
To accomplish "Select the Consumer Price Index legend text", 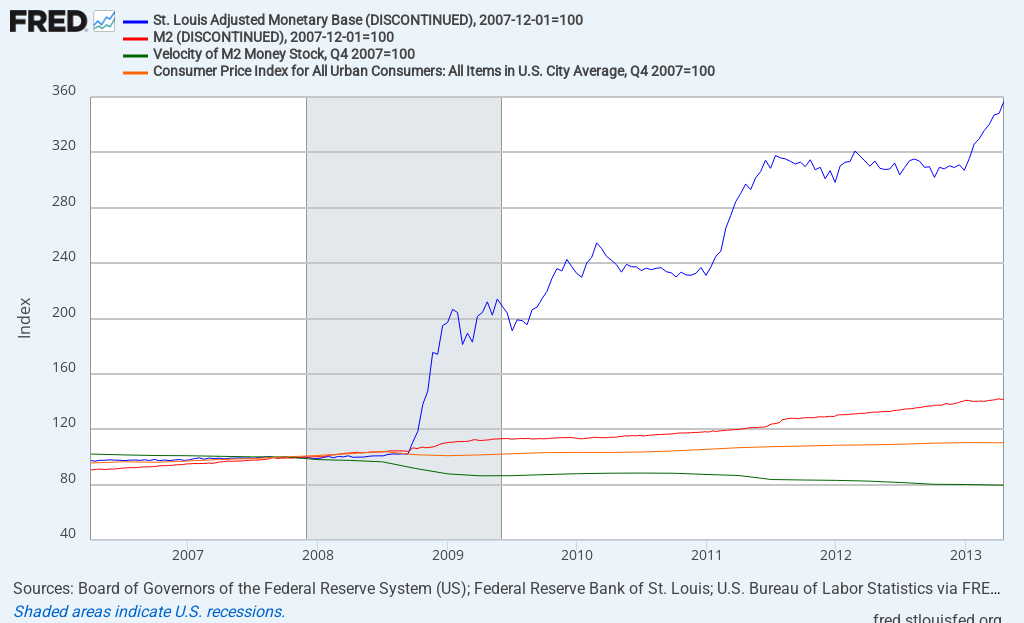I will (434, 71).
